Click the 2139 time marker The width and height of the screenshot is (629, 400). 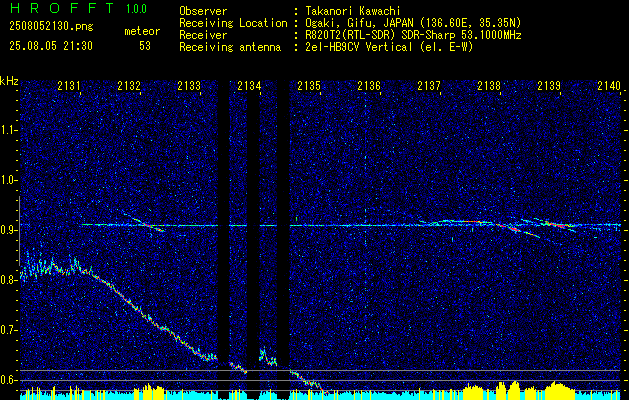point(549,85)
